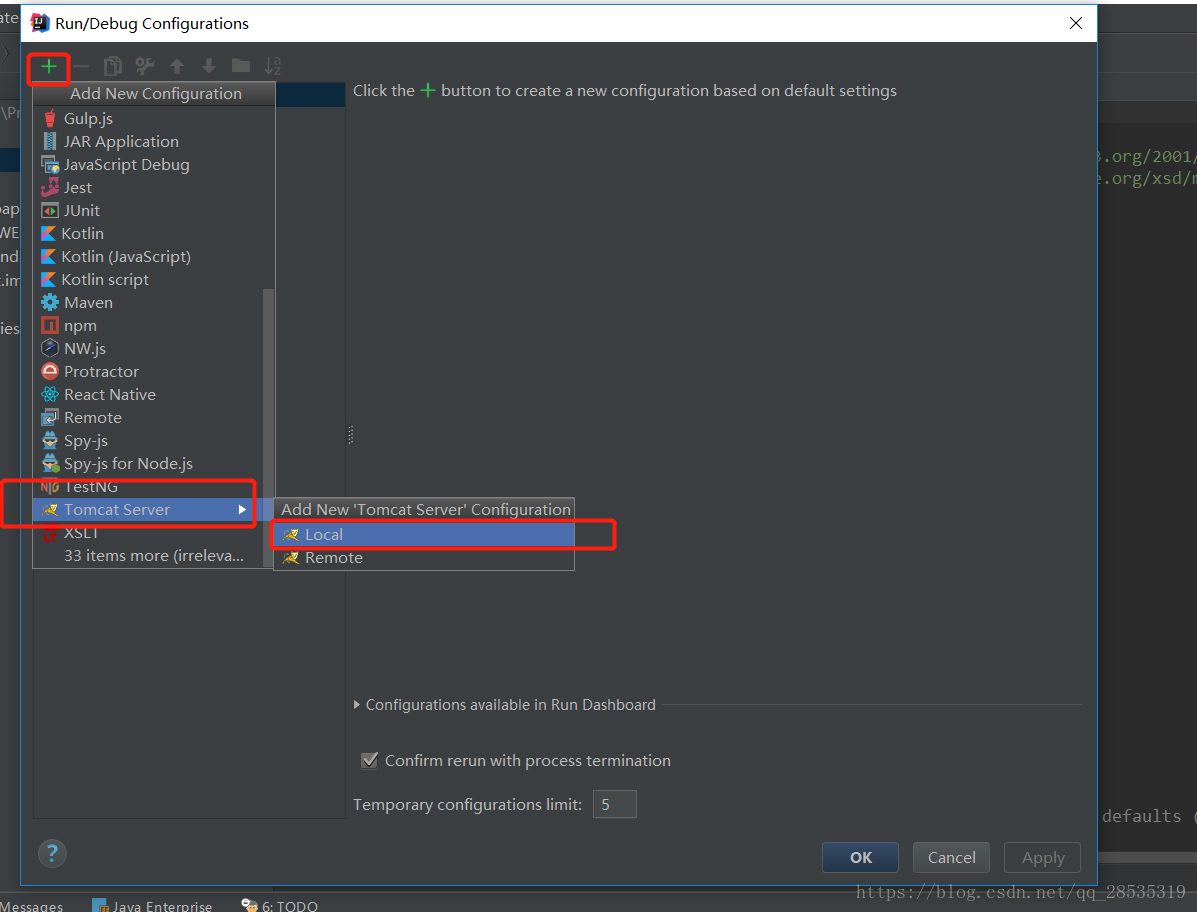
Task: Click the Tomcat icon beside Local
Action: coord(290,535)
